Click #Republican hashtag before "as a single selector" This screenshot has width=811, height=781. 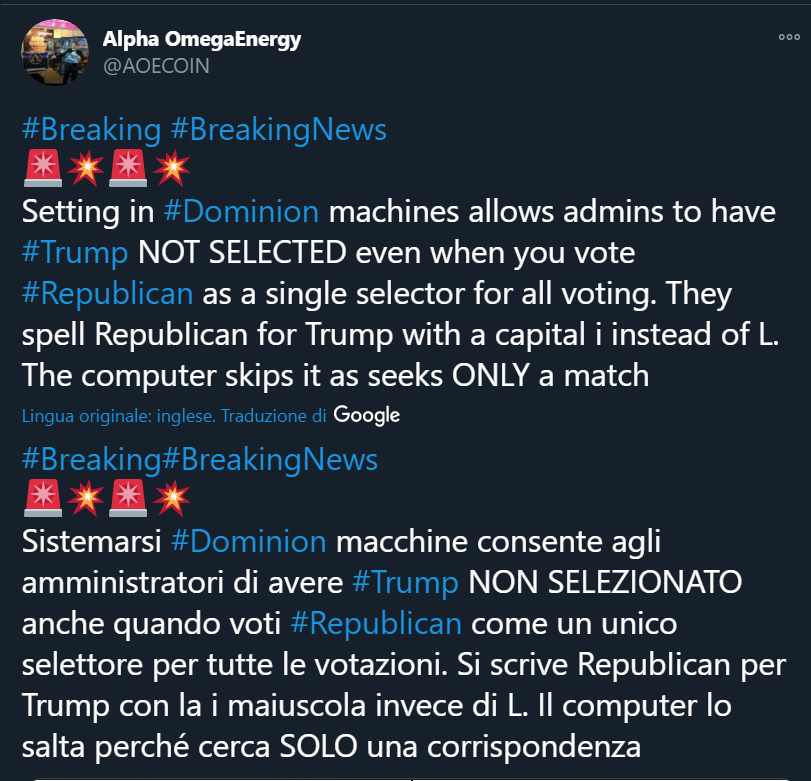[x=106, y=294]
